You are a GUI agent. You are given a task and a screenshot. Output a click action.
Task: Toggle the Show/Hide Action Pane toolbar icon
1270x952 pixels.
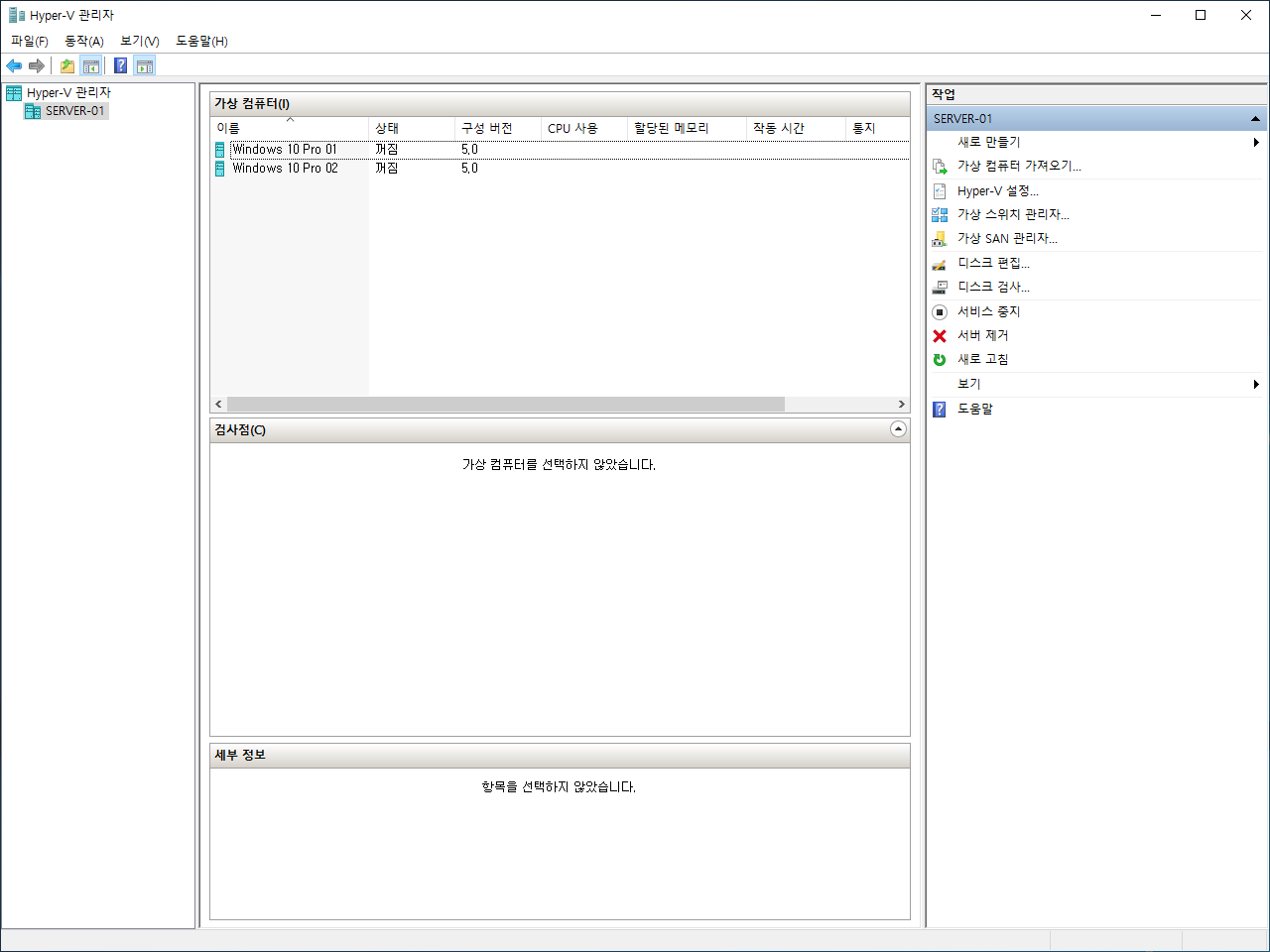pos(145,66)
